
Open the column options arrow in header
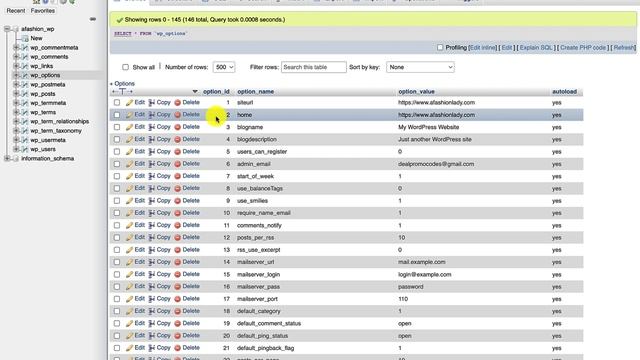pos(195,91)
